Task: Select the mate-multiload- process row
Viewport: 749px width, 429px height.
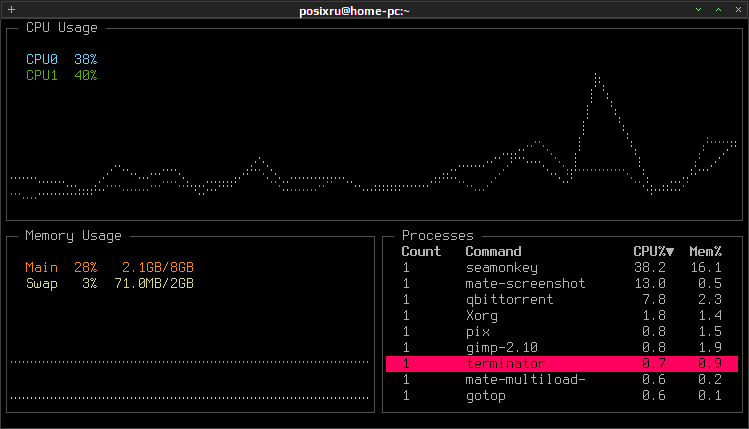Action: point(562,380)
